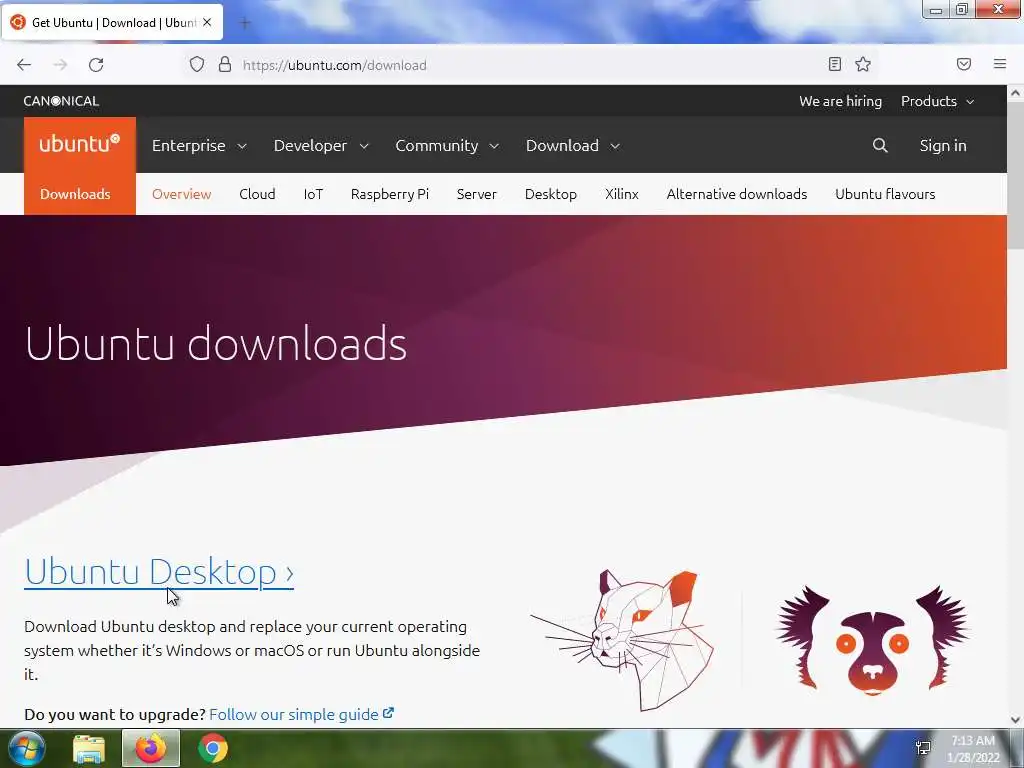Click the We are hiring link

[840, 101]
